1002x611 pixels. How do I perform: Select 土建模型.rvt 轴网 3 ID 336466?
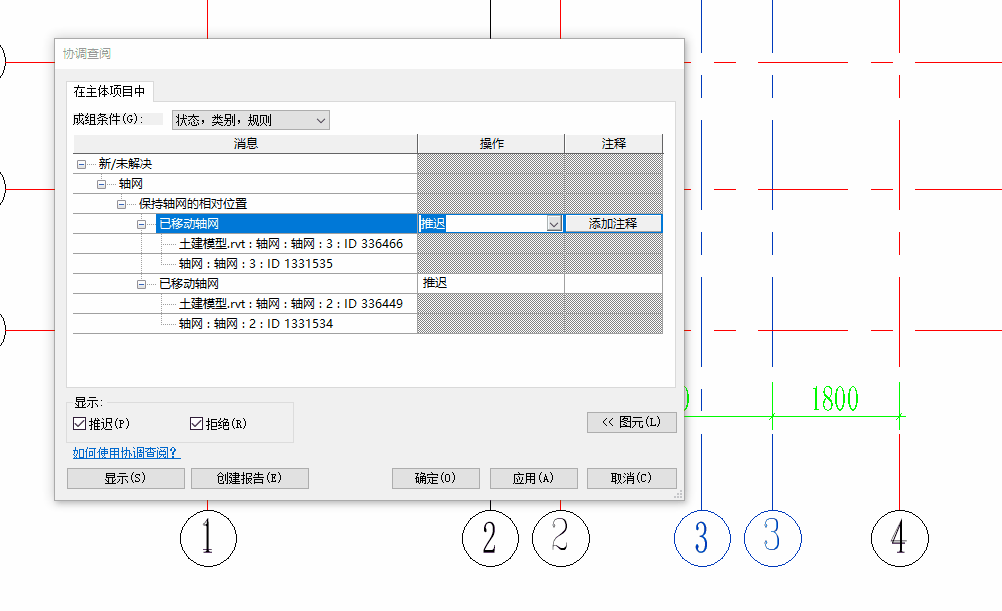pos(291,244)
